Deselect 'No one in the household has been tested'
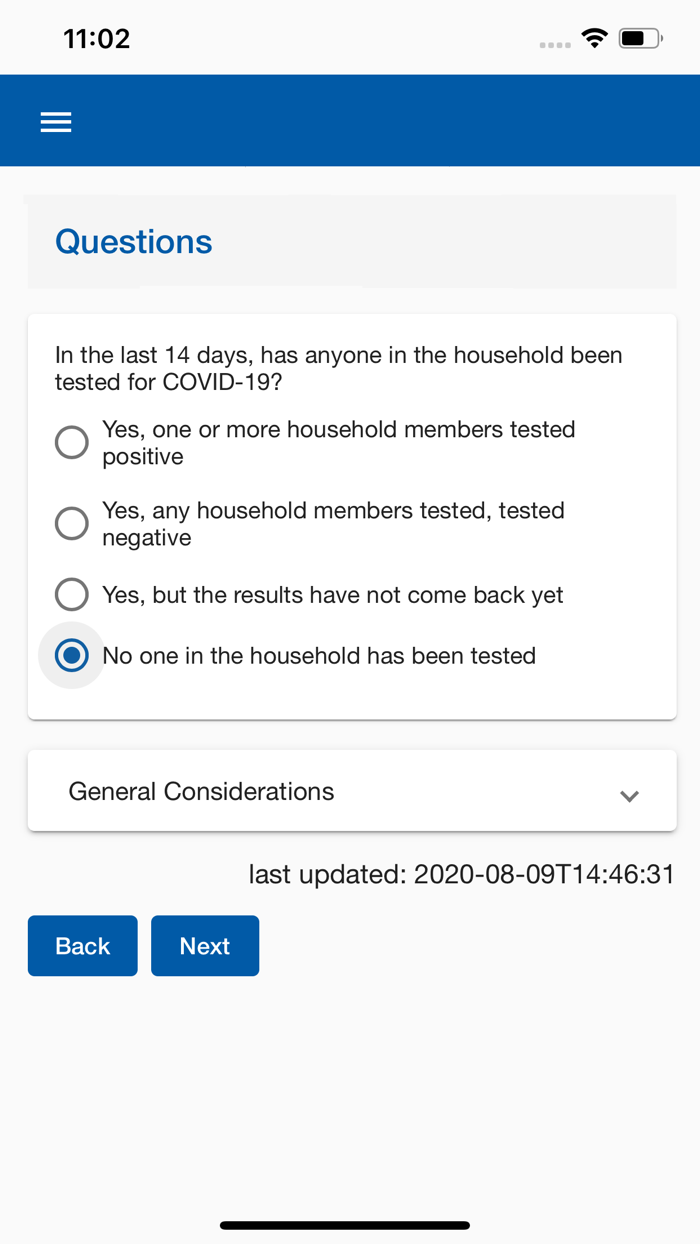Image resolution: width=700 pixels, height=1244 pixels. point(71,656)
